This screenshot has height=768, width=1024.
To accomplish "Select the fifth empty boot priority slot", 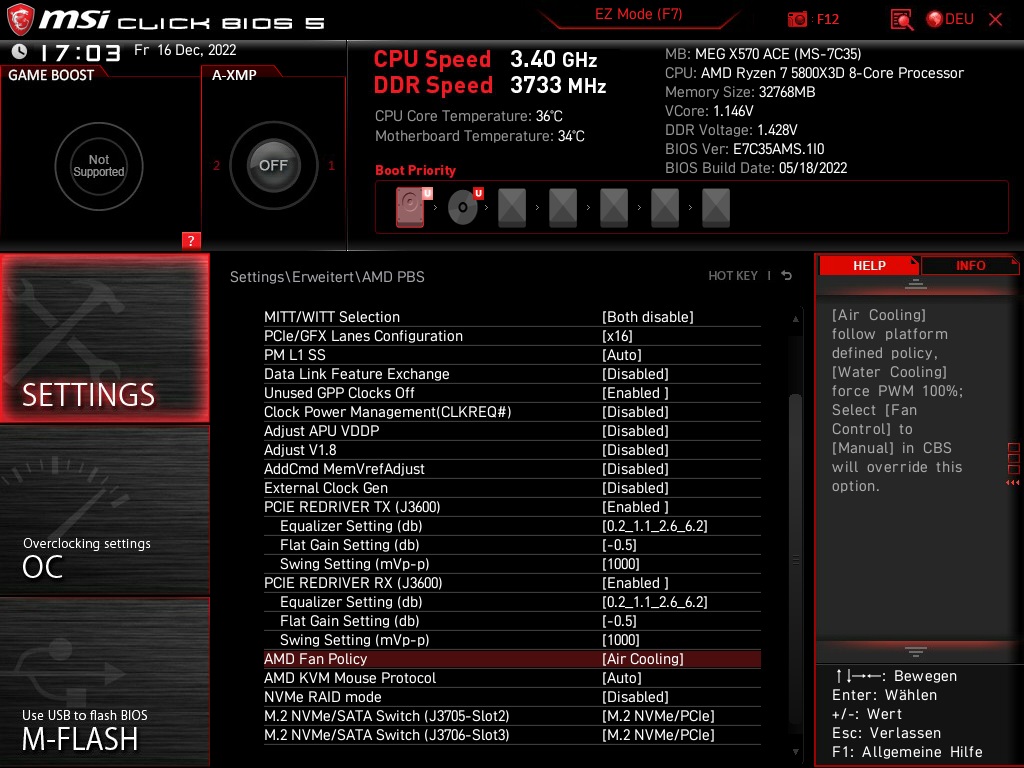I will [614, 208].
